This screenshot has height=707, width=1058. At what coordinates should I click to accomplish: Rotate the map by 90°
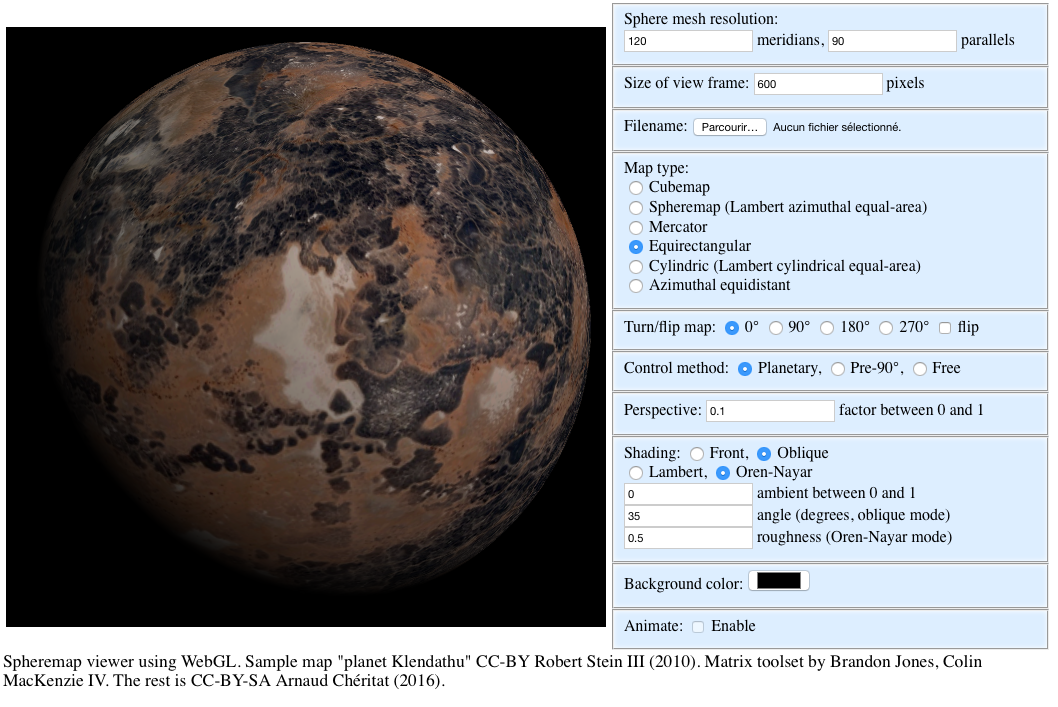tap(776, 328)
